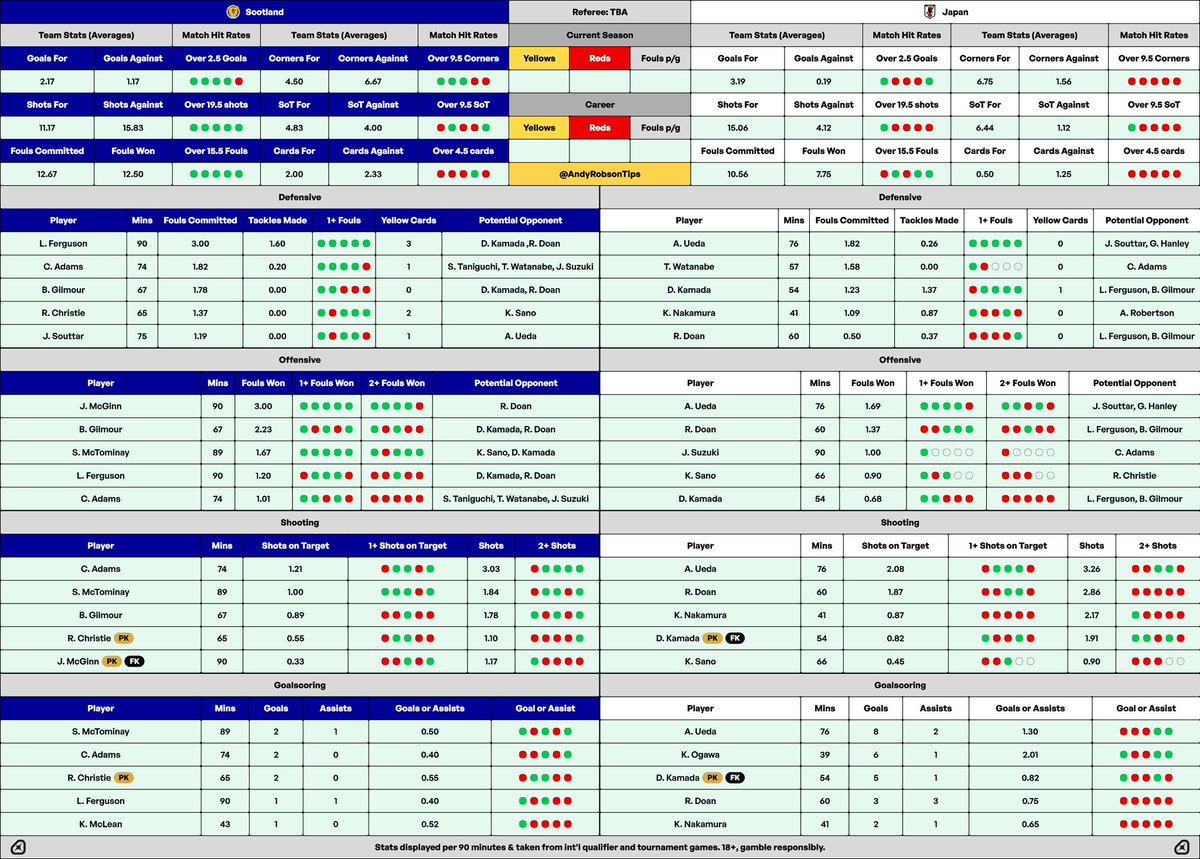The height and width of the screenshot is (859, 1200).
Task: Click Scotland's Shots Against value 15.83
Action: 132,128
